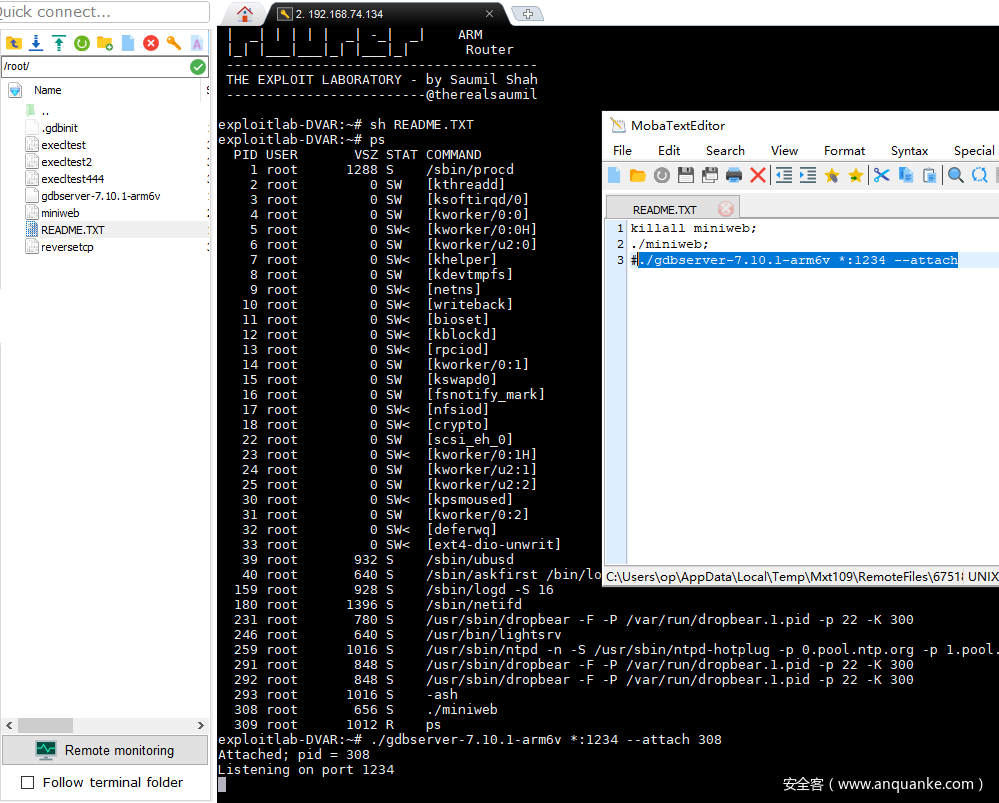The height and width of the screenshot is (803, 999).
Task: Click the SFTP download arrow icon
Action: (x=36, y=43)
